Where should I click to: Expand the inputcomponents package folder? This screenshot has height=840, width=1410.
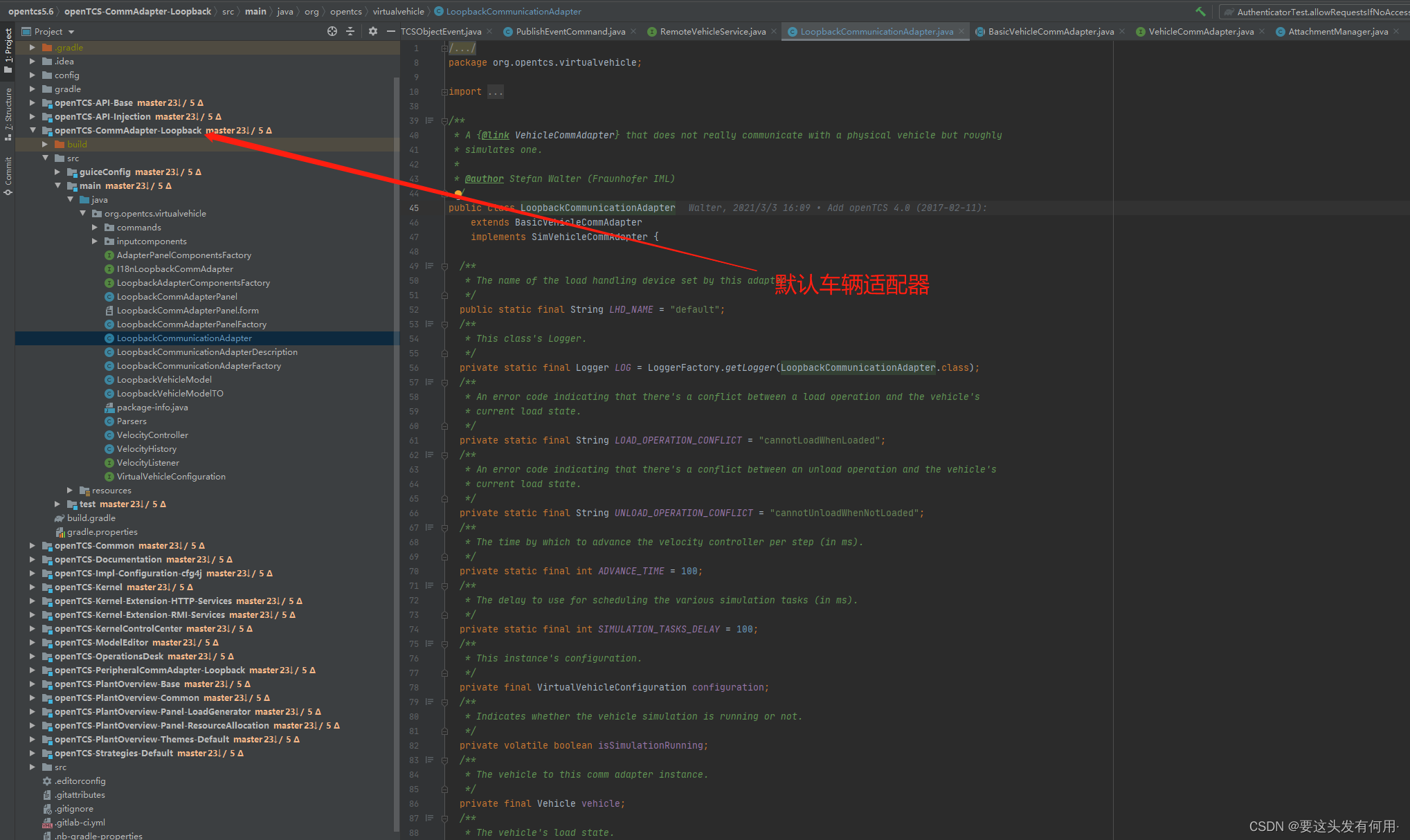click(96, 241)
